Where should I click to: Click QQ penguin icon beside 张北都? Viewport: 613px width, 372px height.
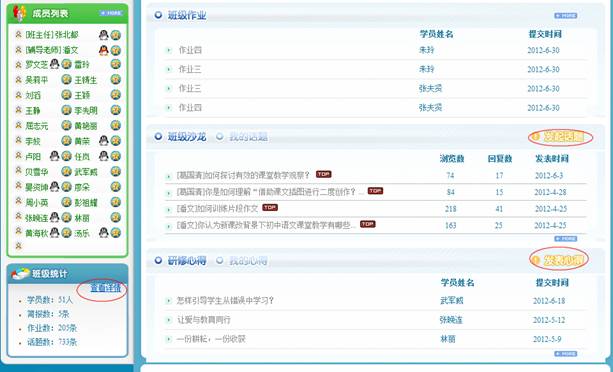pyautogui.click(x=103, y=35)
